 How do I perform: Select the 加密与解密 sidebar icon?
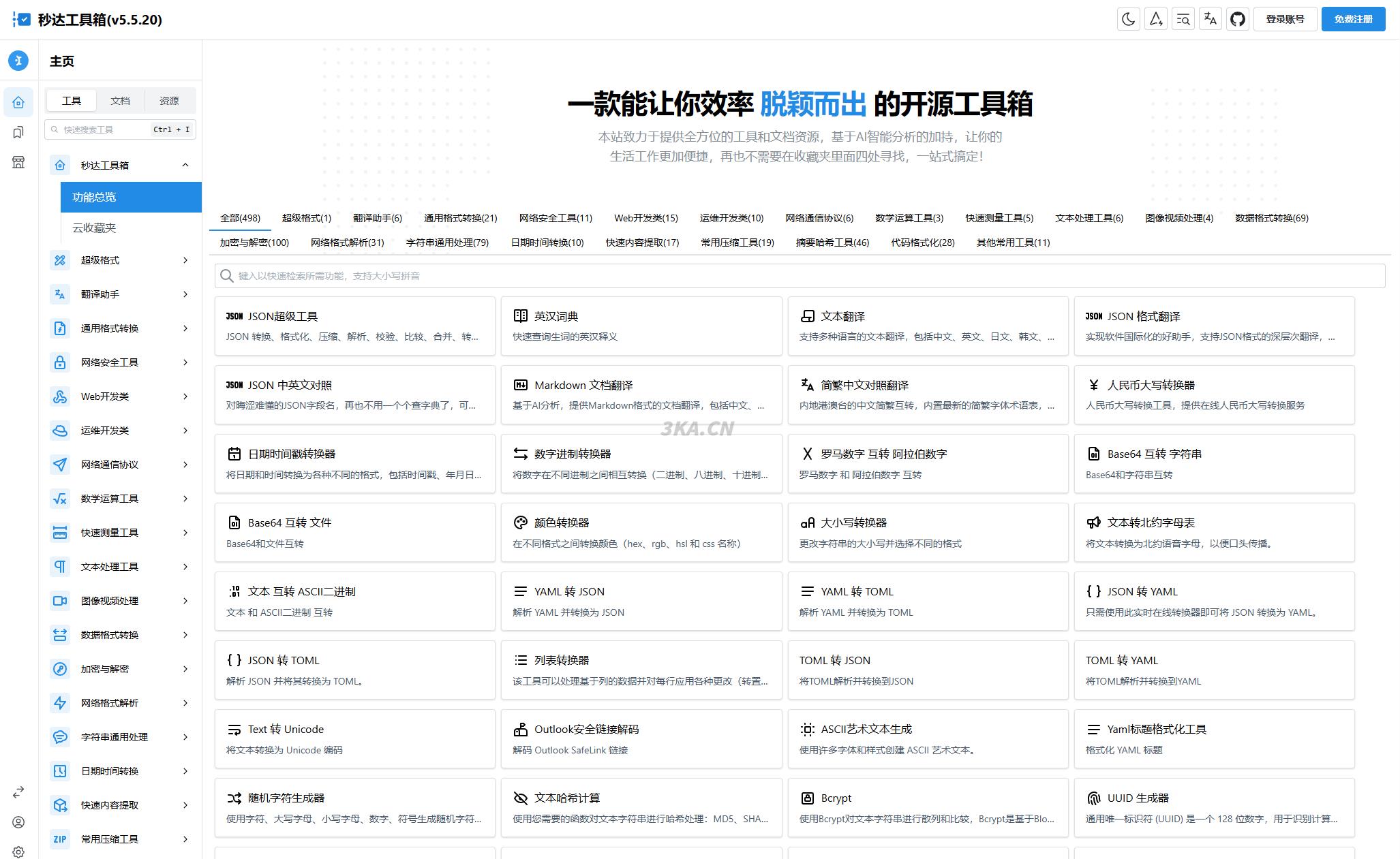pos(60,669)
